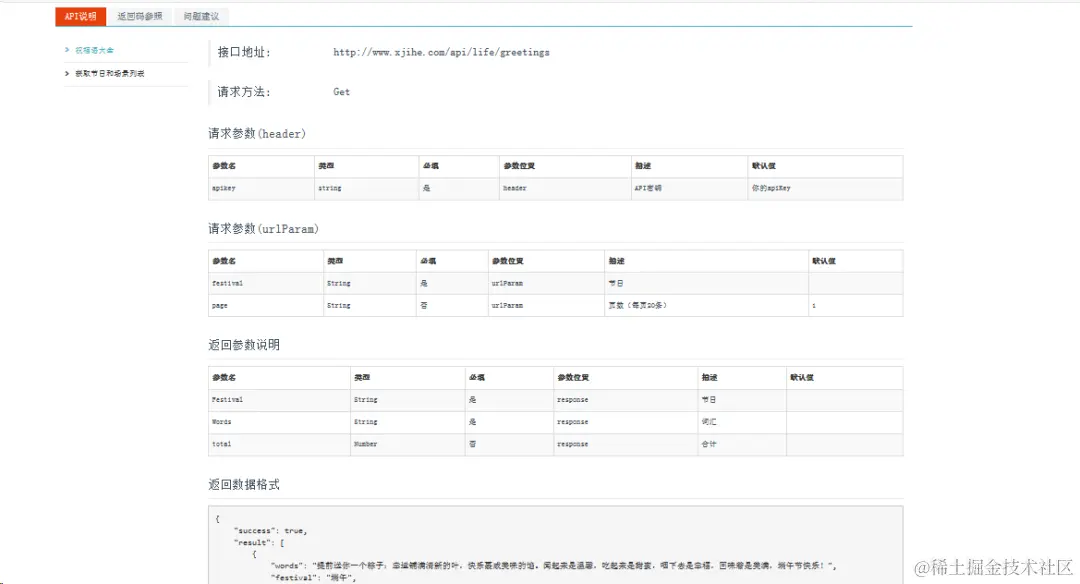Click the 否 required cell in page row
This screenshot has height=584, width=1080.
click(453, 306)
